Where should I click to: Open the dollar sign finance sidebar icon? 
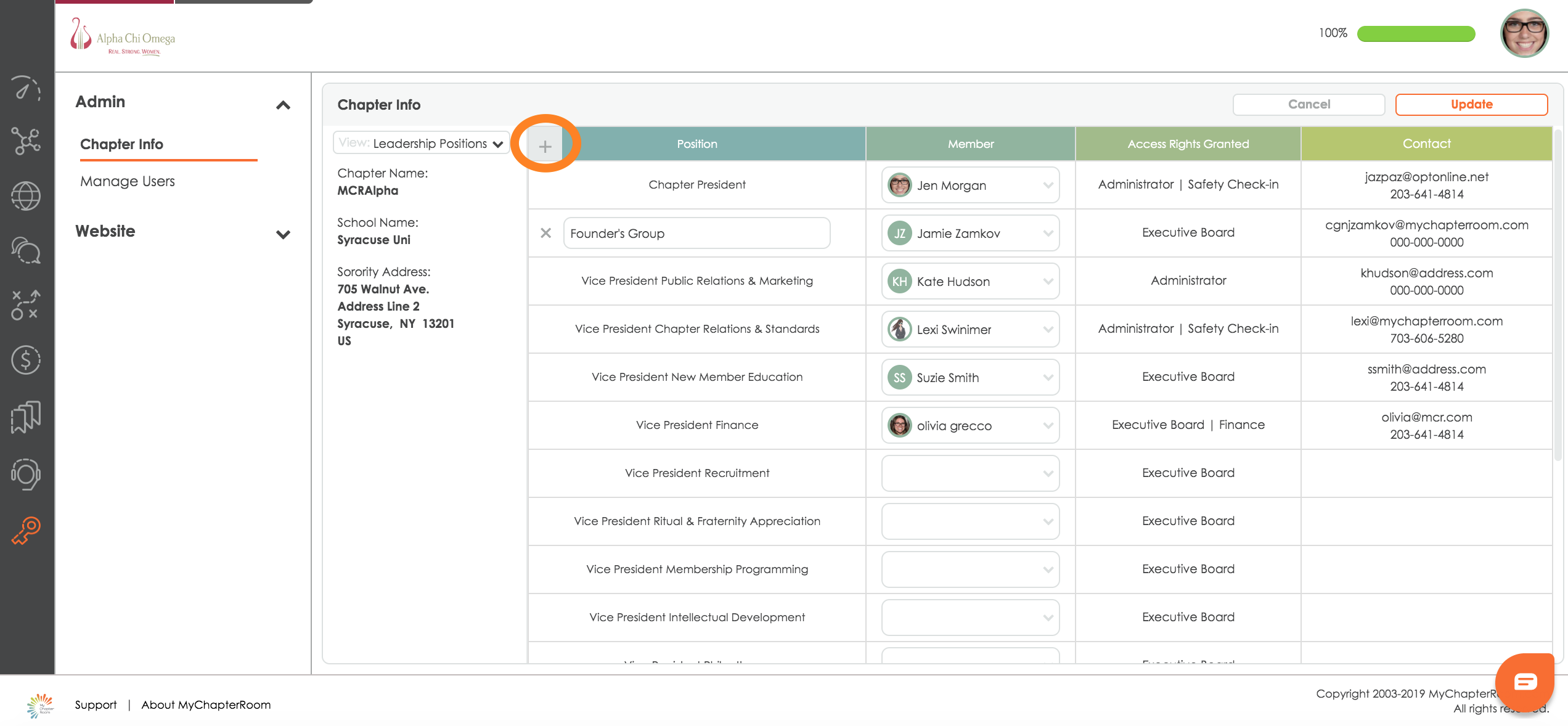click(26, 360)
